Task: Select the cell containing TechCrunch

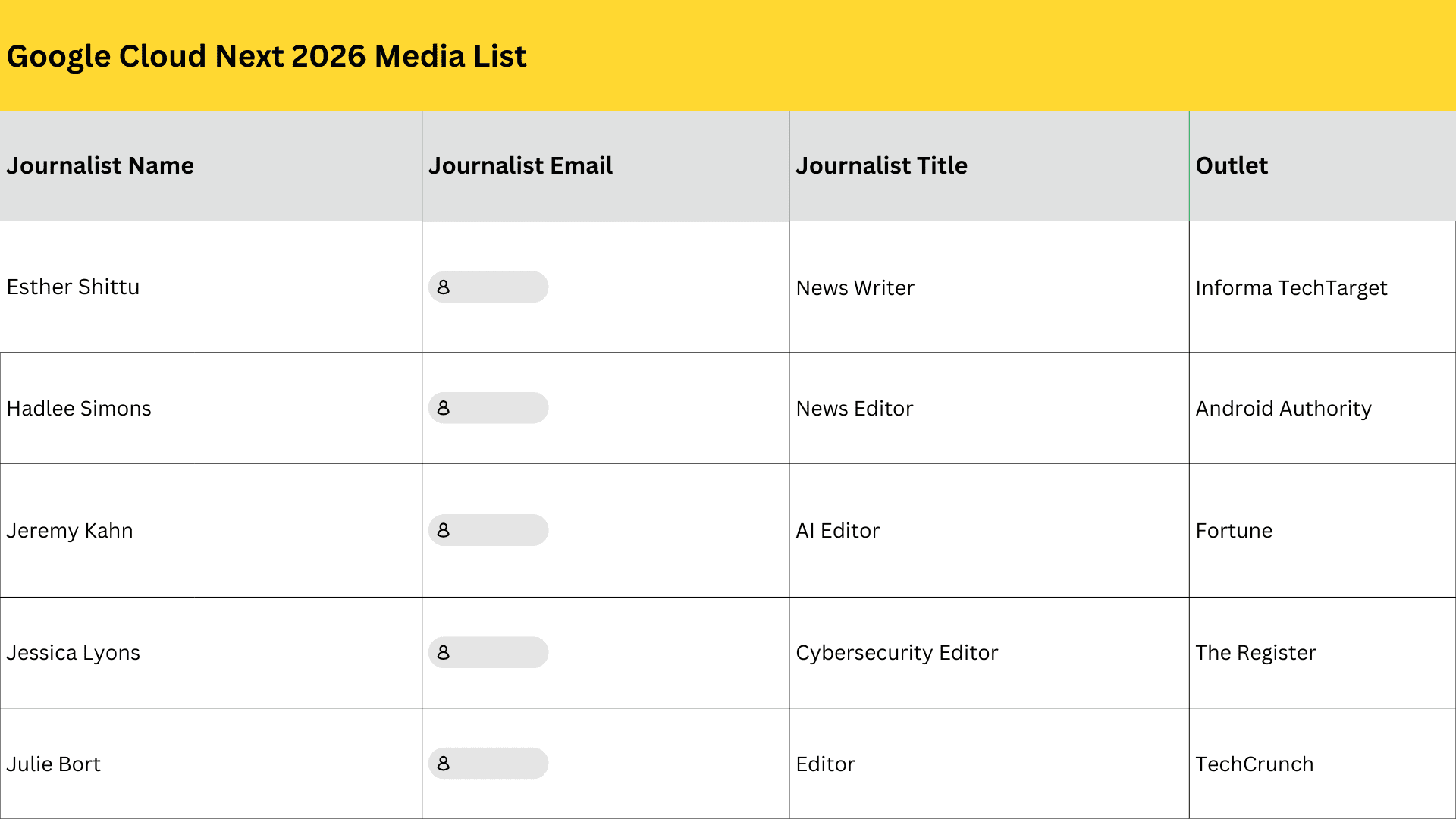Action: [1254, 764]
